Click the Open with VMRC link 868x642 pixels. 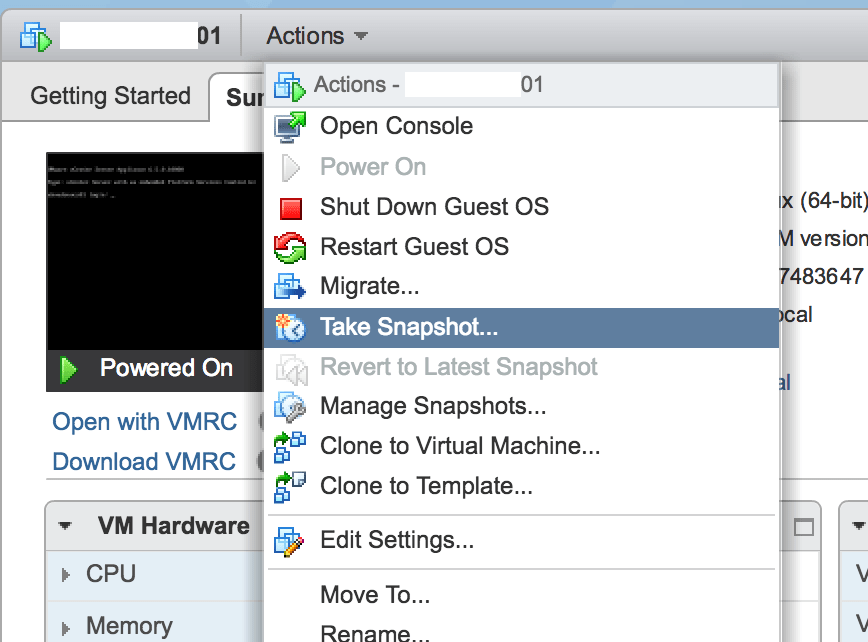point(144,422)
